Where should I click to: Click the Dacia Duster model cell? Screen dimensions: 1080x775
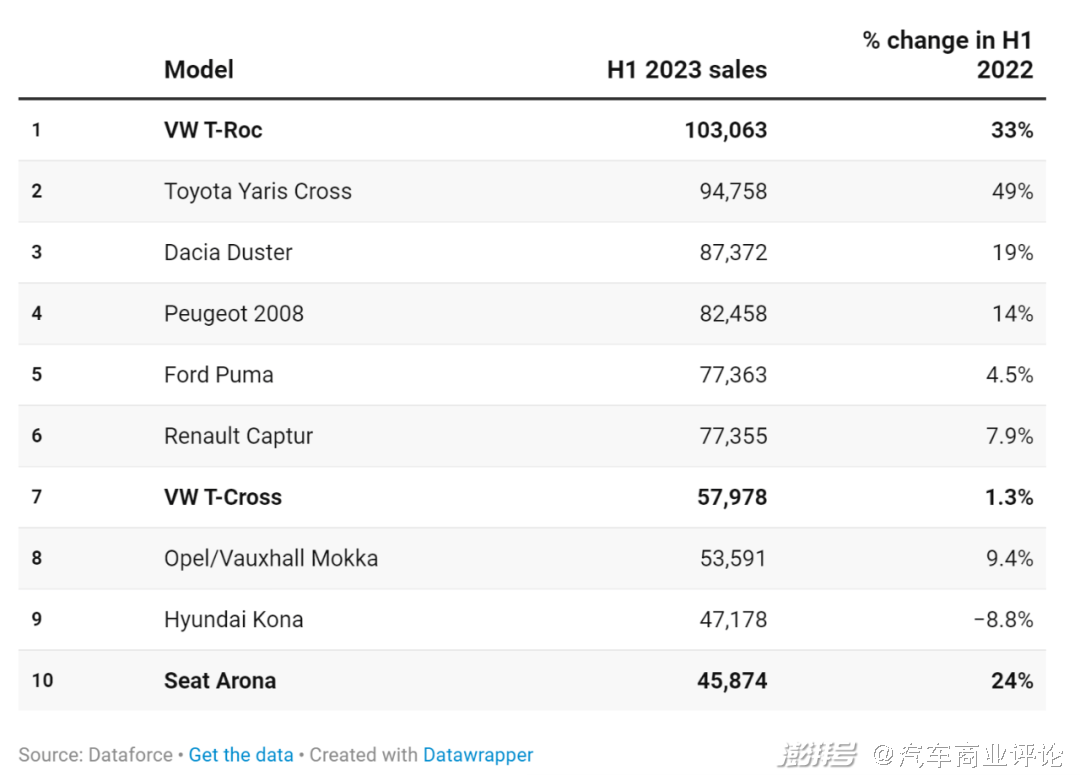[228, 252]
